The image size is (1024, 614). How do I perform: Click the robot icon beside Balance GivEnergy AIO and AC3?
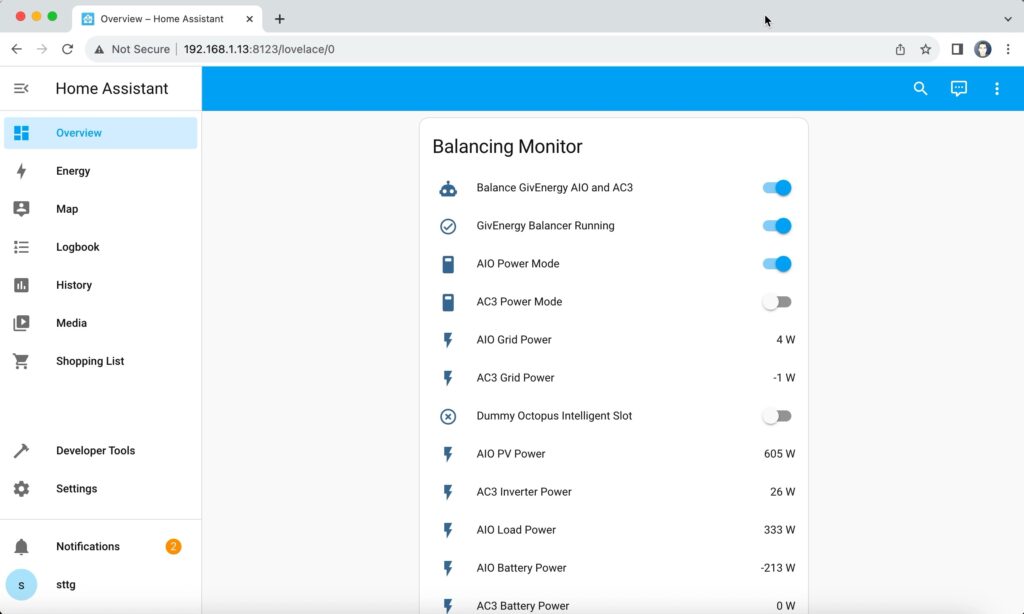[x=448, y=189]
